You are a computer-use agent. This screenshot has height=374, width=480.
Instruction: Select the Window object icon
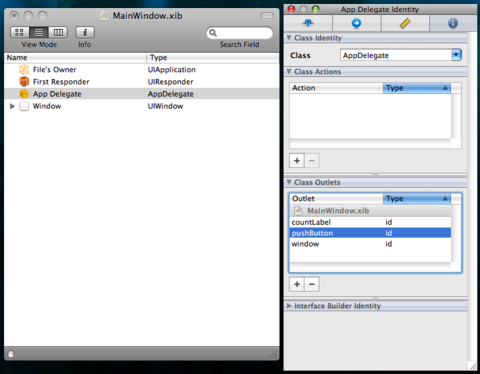coord(24,106)
